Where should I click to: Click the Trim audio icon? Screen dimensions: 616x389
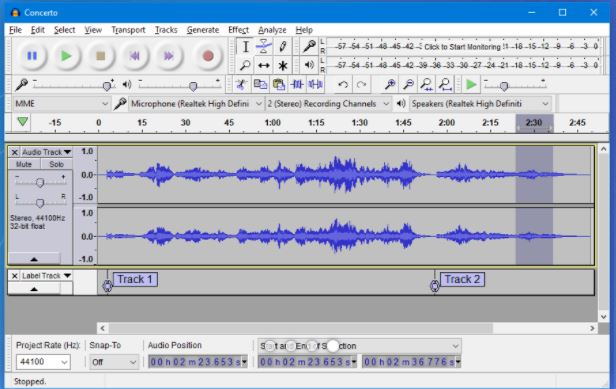click(x=297, y=84)
